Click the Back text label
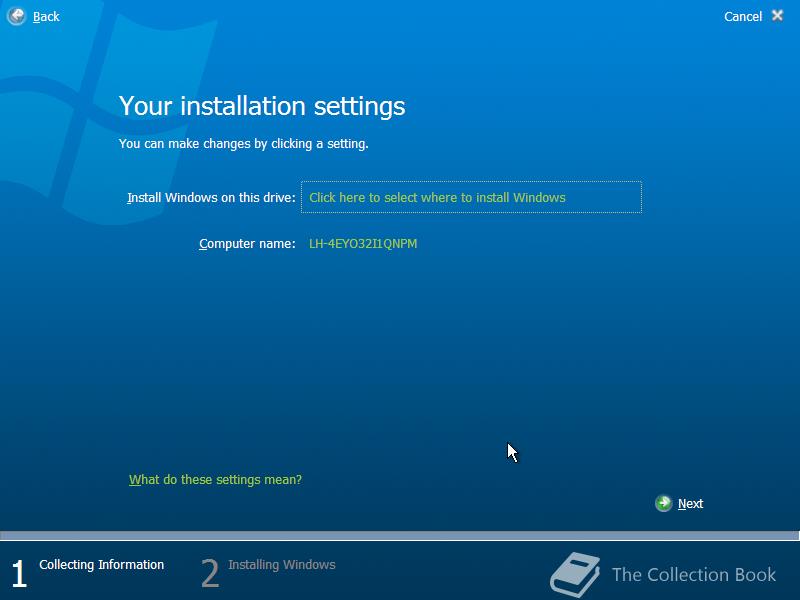The image size is (800, 600). pos(46,17)
